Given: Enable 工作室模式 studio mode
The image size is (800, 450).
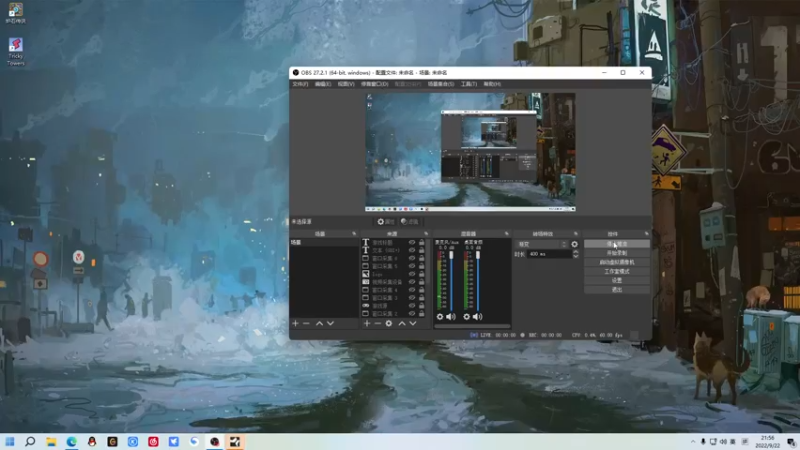Looking at the screenshot, I should (x=617, y=271).
